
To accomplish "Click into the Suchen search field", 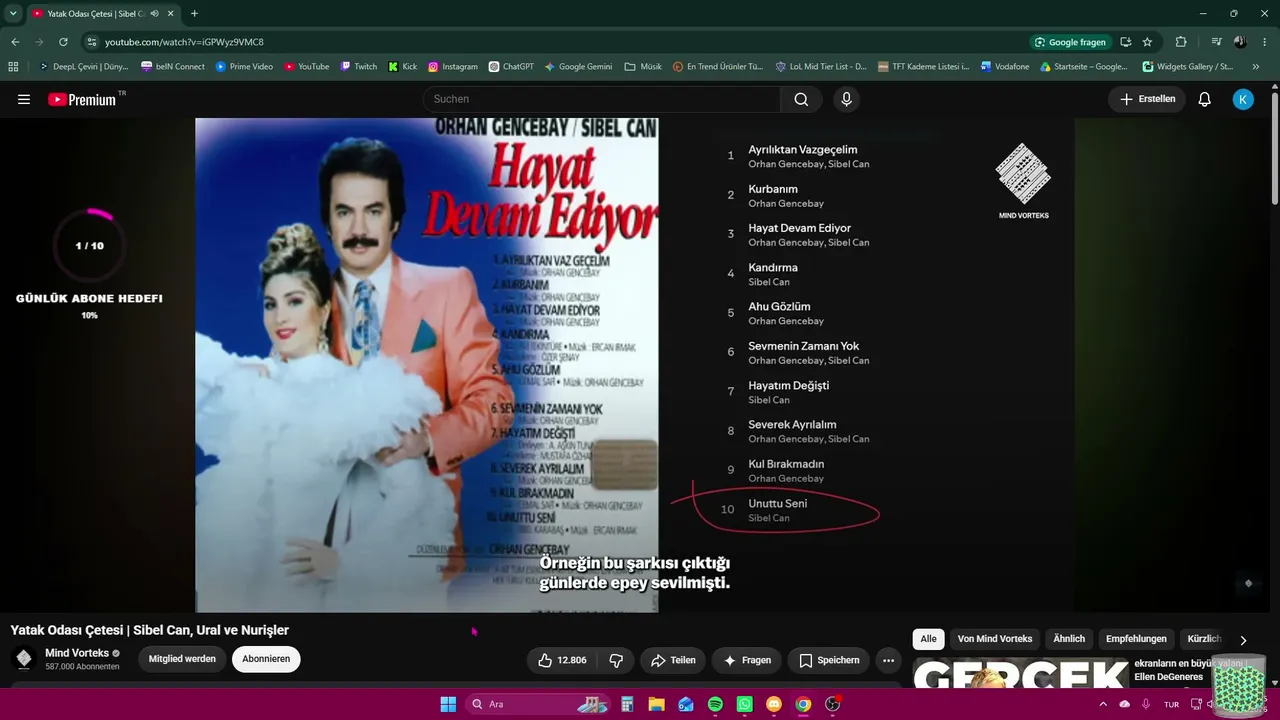I will pyautogui.click(x=602, y=99).
